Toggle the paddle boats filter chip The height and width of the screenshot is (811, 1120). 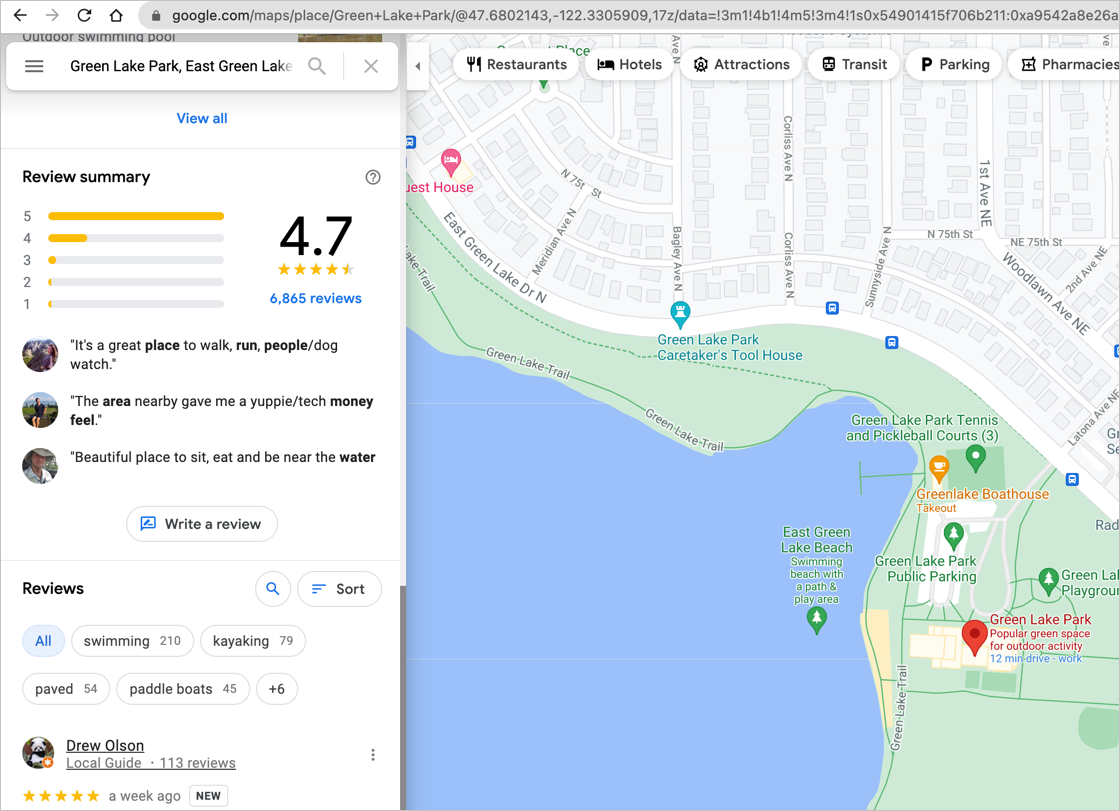tap(183, 689)
